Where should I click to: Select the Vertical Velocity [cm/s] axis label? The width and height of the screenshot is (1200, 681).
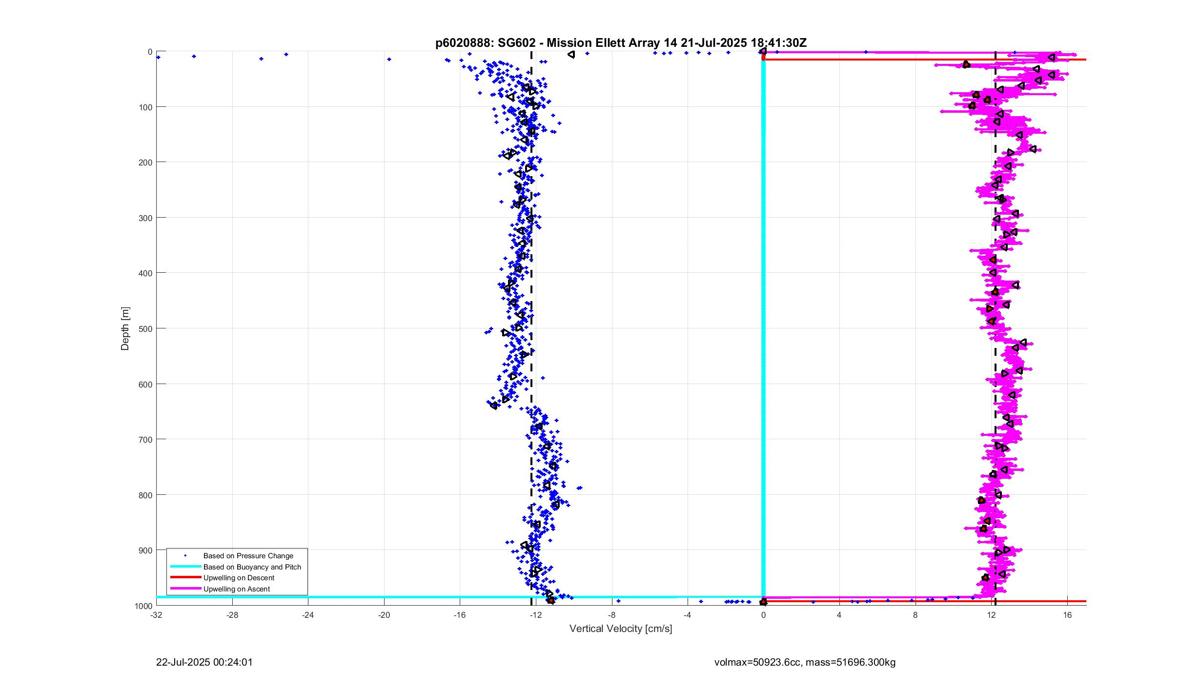coord(621,629)
